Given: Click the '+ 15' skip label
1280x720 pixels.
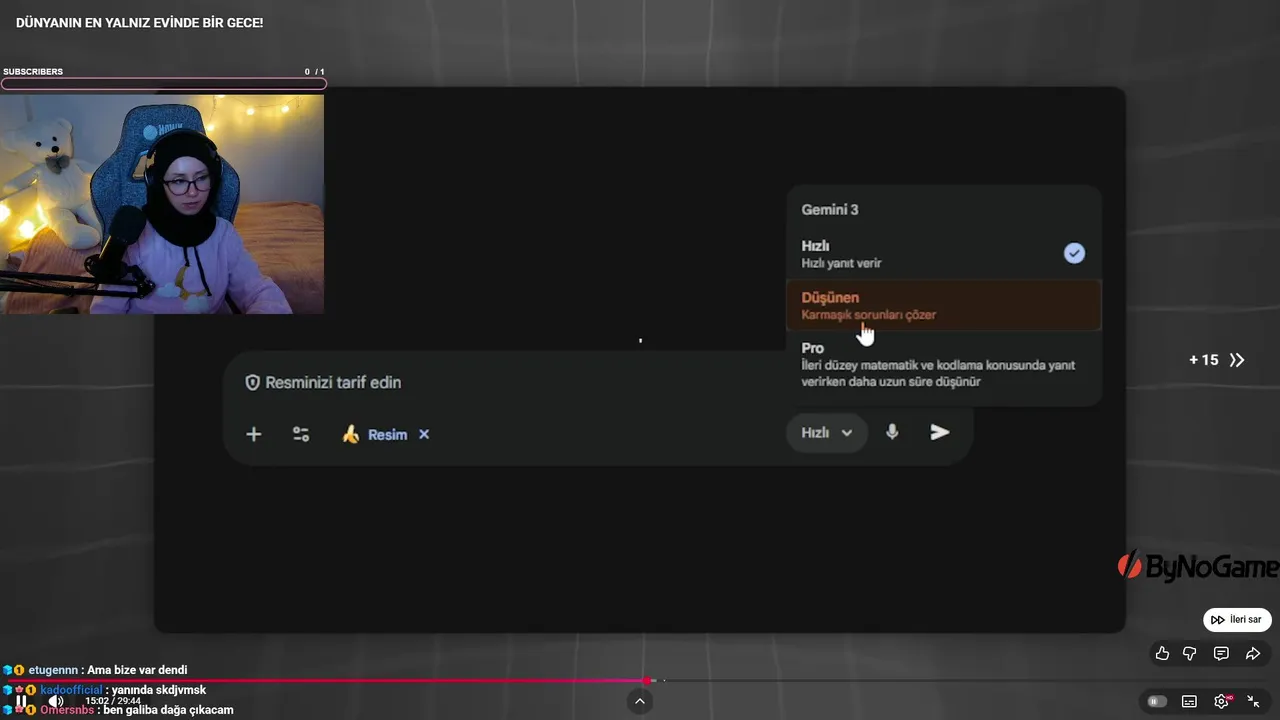Looking at the screenshot, I should click(1203, 360).
